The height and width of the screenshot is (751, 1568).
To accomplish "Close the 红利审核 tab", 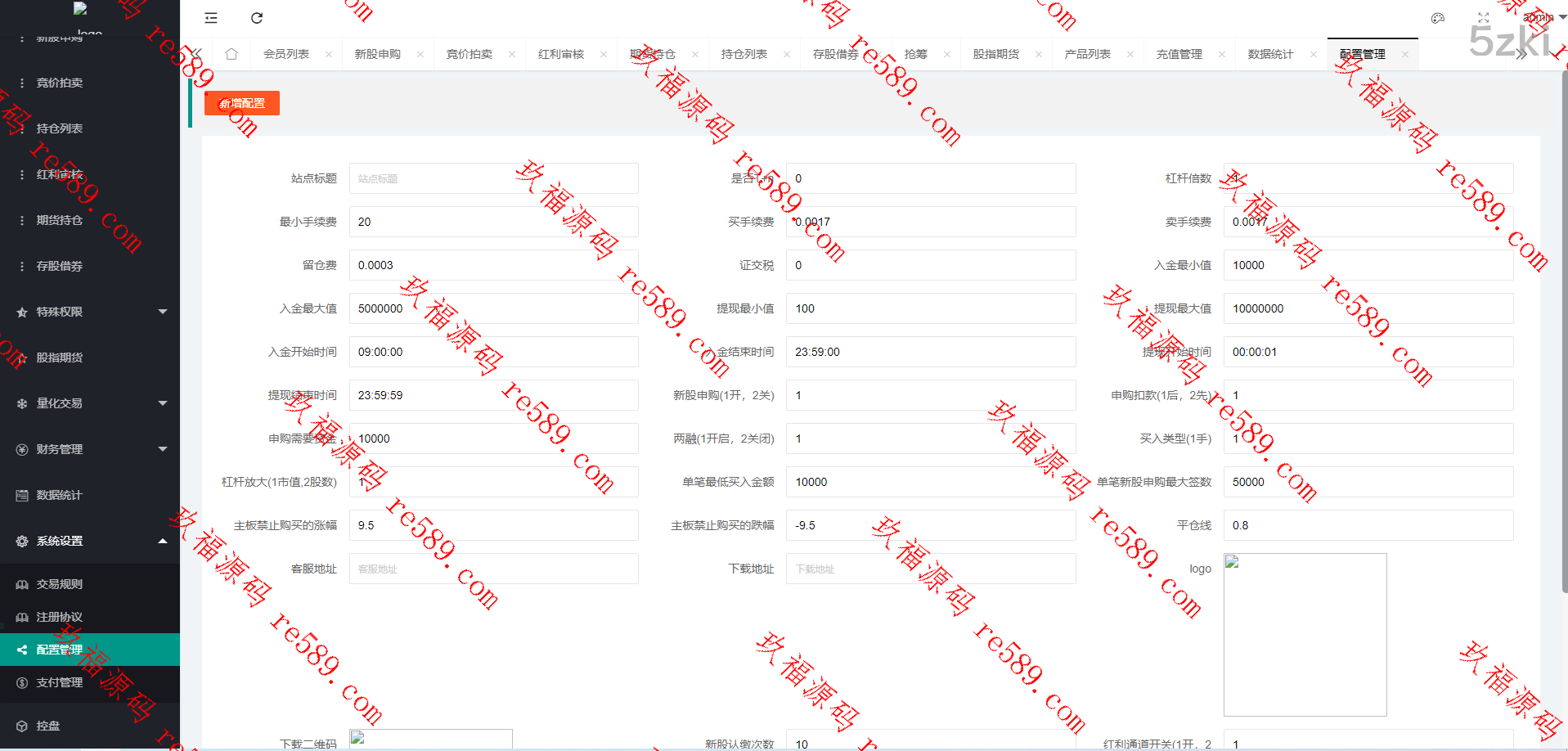I will (x=604, y=55).
